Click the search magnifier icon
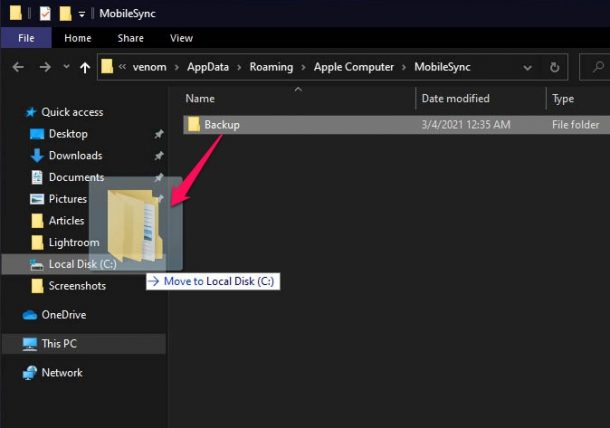The height and width of the screenshot is (428, 610). tap(598, 67)
